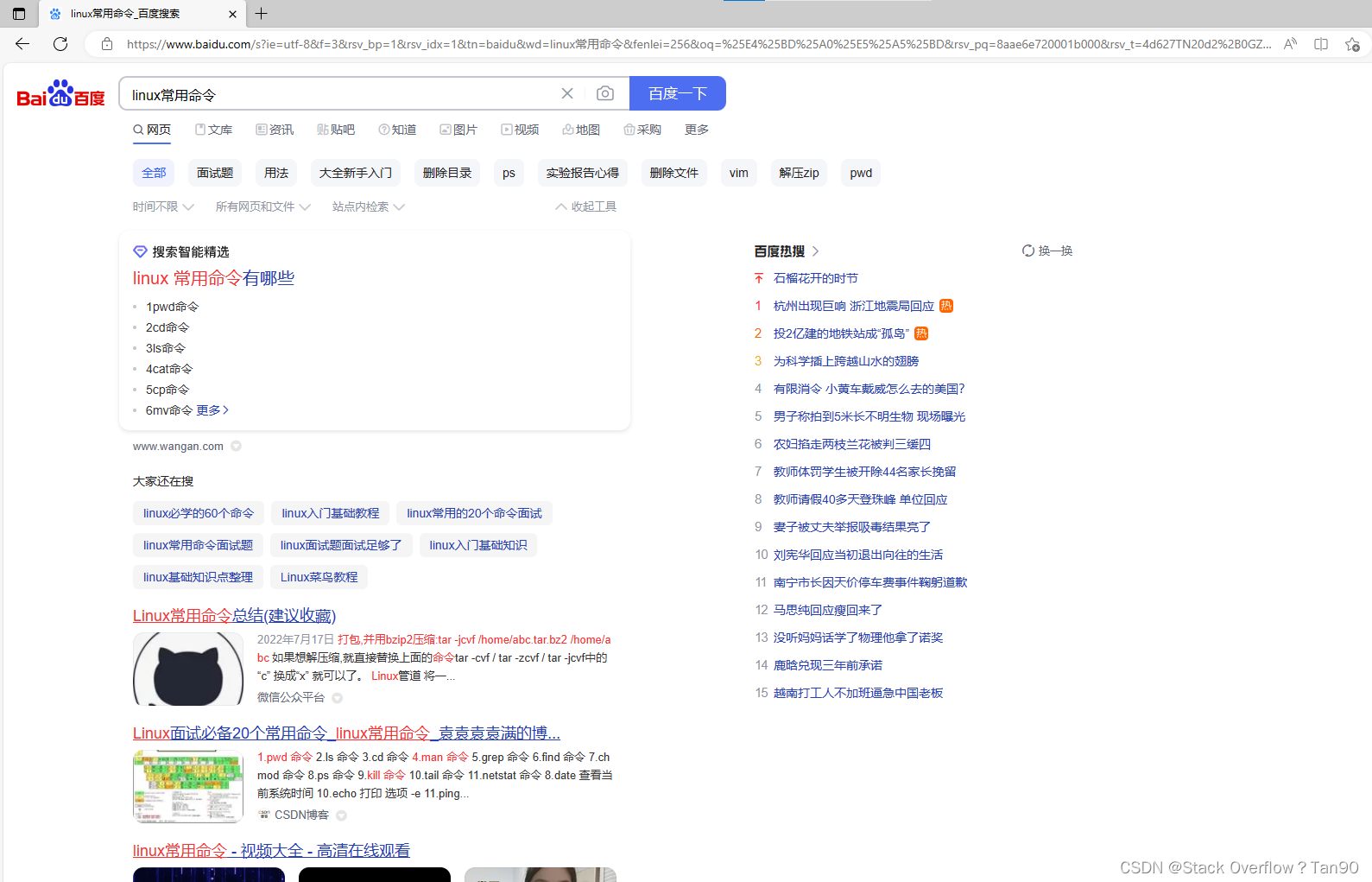Viewport: 1372px width, 882px height.
Task: Open new browser tab with plus
Action: [262, 14]
